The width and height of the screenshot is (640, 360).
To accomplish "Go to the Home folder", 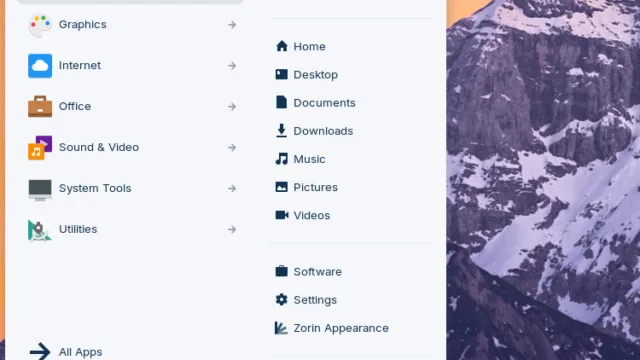I will coord(309,47).
